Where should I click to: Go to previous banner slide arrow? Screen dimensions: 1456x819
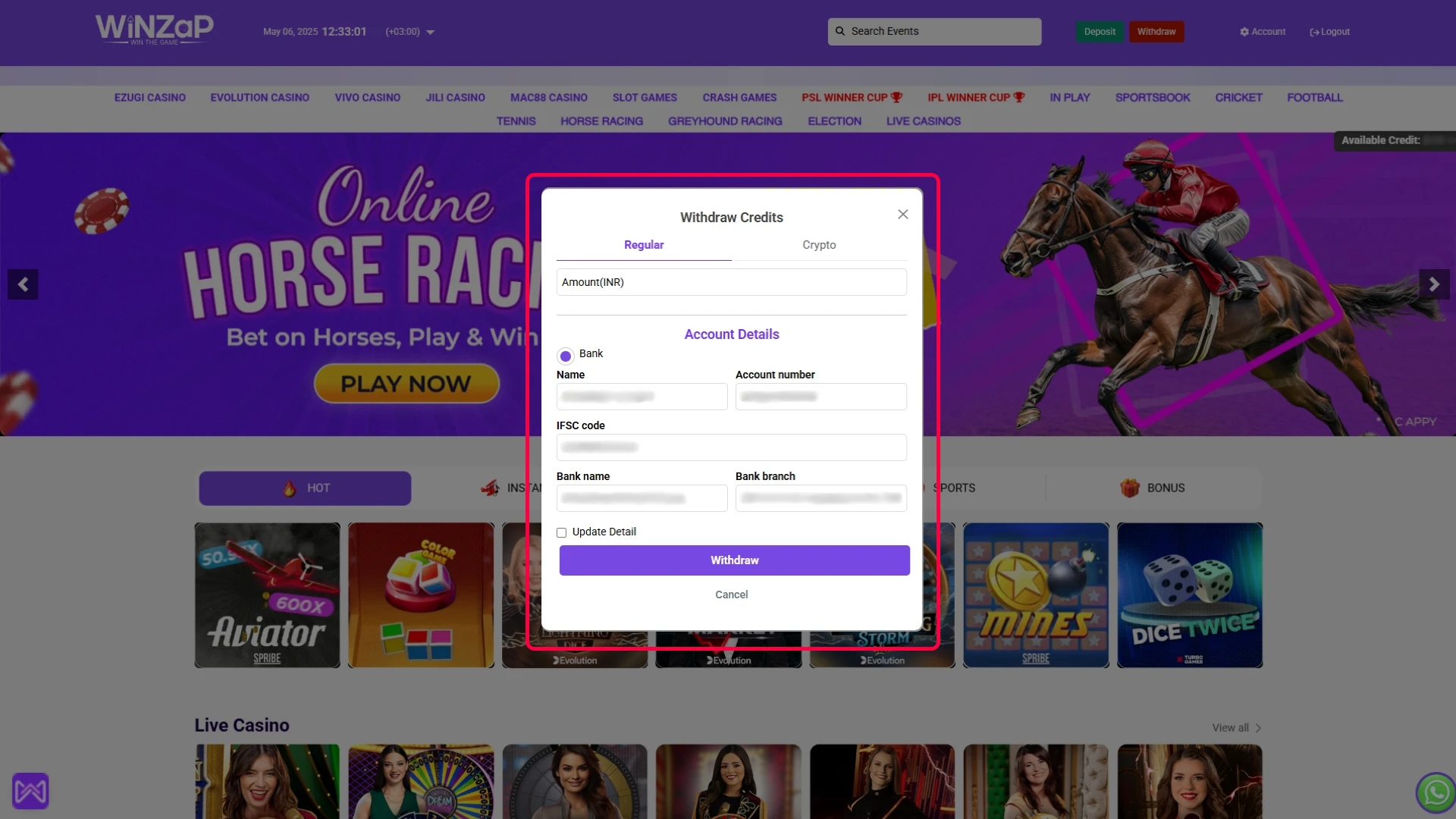[x=23, y=284]
